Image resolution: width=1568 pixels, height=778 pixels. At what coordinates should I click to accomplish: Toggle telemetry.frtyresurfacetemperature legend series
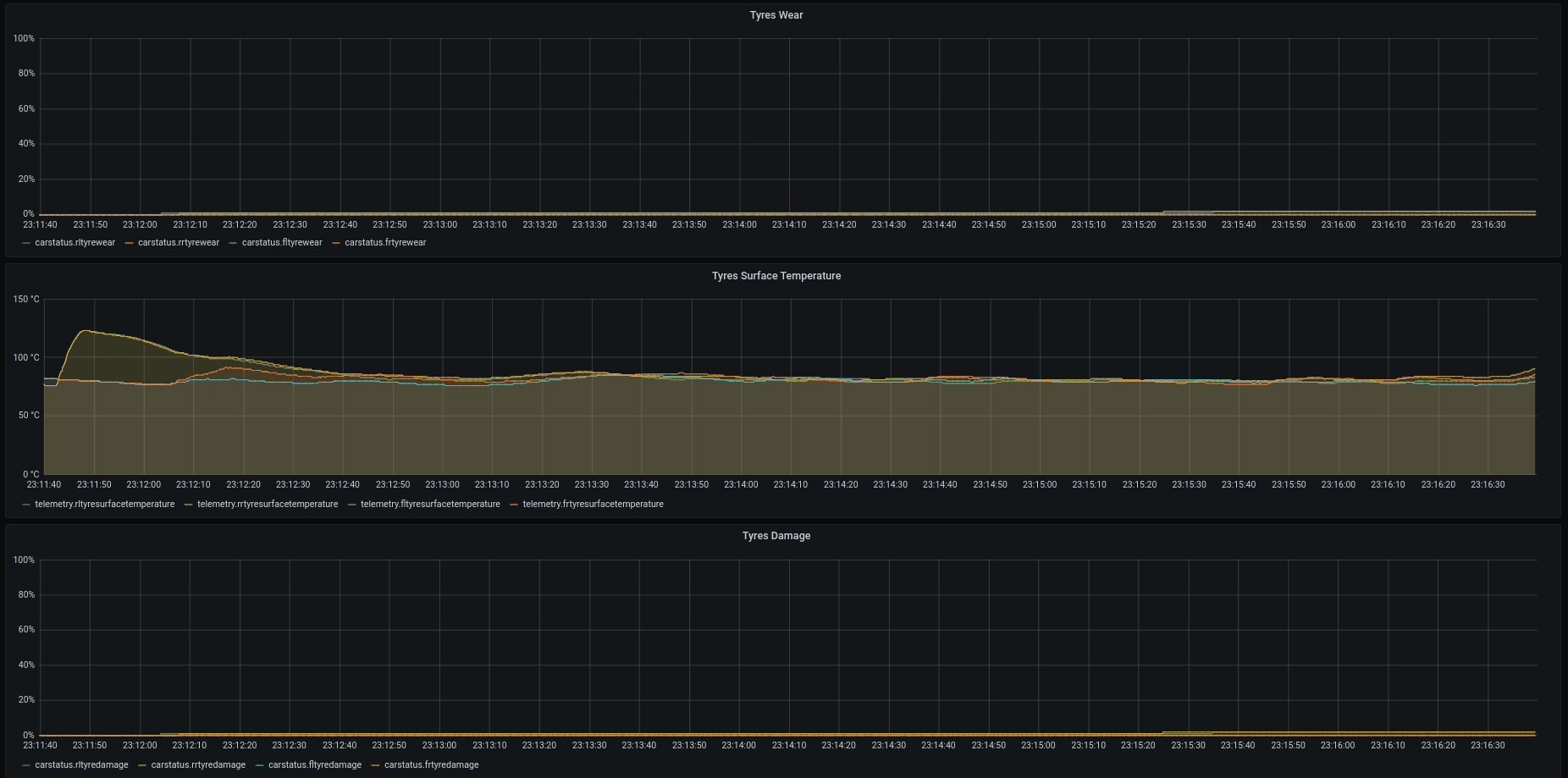tap(593, 505)
